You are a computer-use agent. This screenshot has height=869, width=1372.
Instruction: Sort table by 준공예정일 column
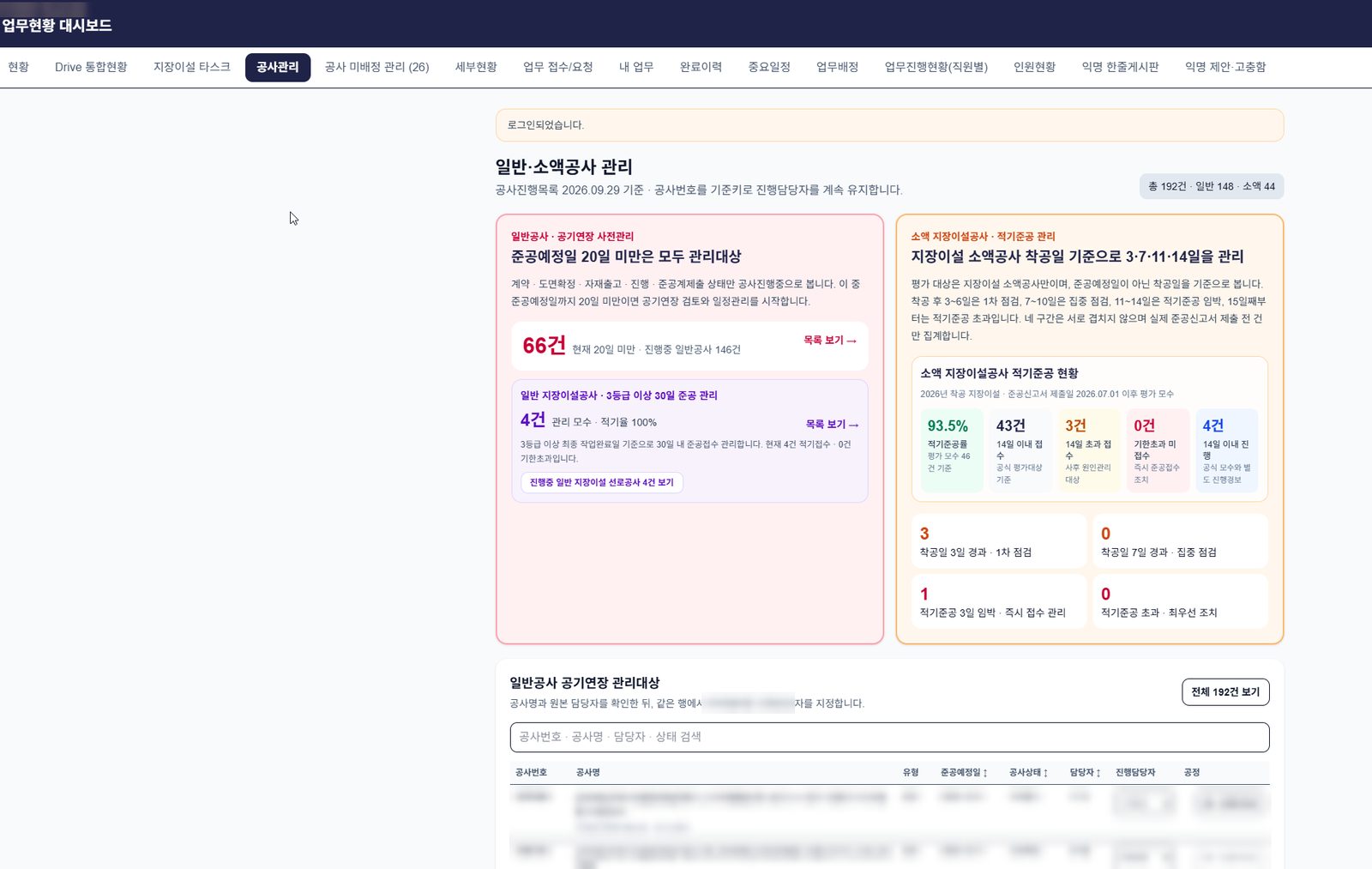click(x=964, y=773)
